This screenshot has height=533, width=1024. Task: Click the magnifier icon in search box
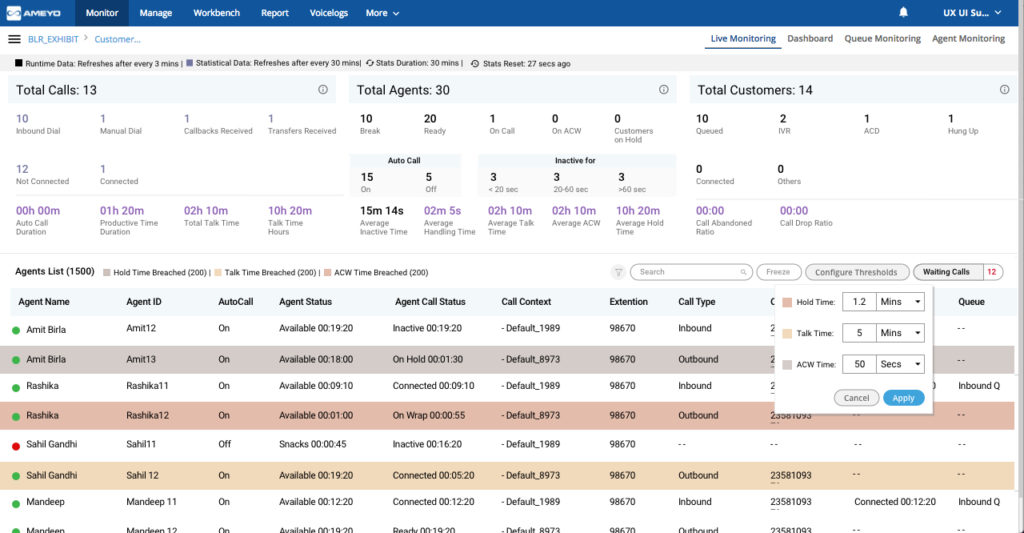point(743,272)
